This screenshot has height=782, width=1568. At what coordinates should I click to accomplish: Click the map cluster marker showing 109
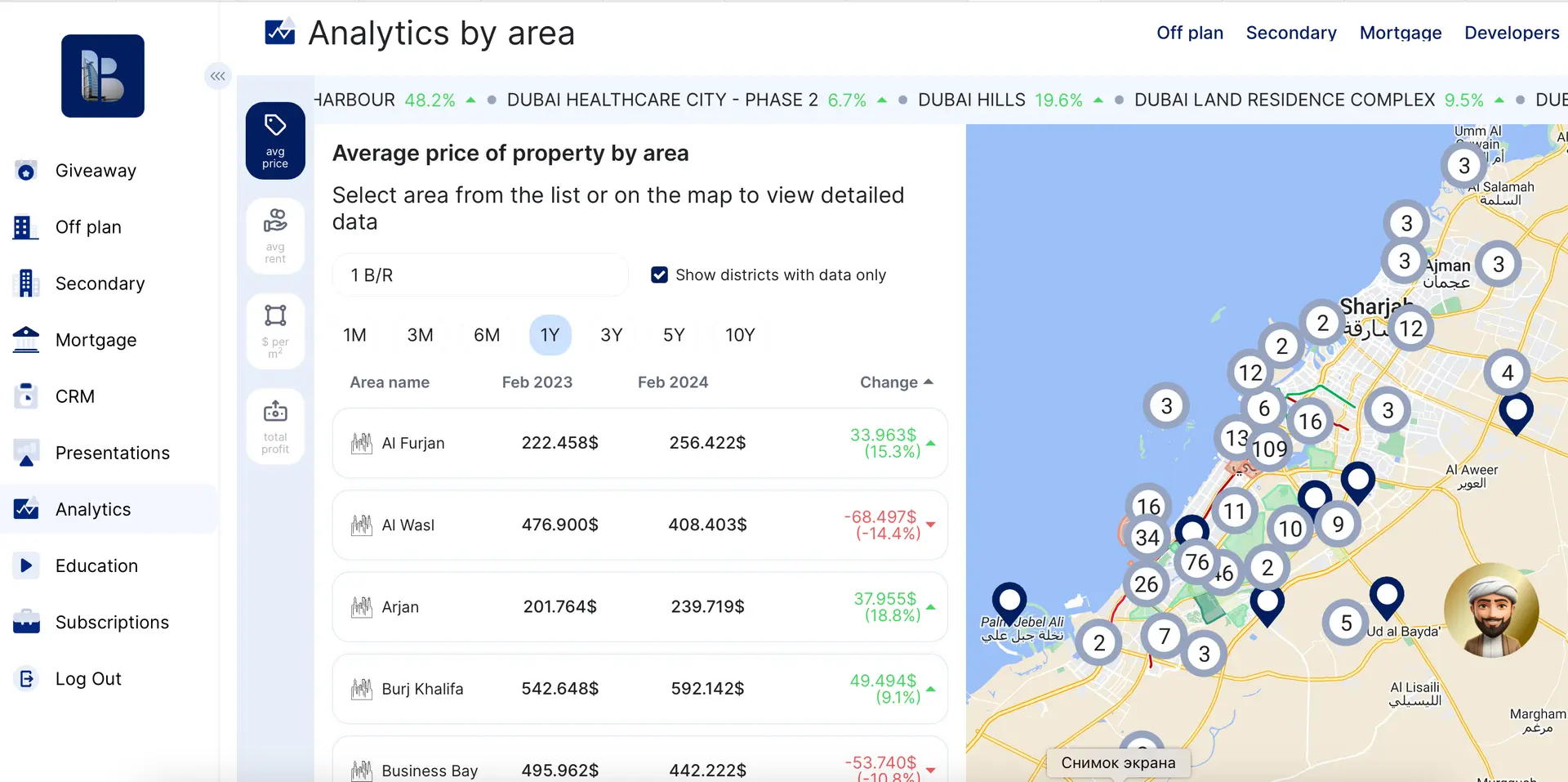[1269, 449]
